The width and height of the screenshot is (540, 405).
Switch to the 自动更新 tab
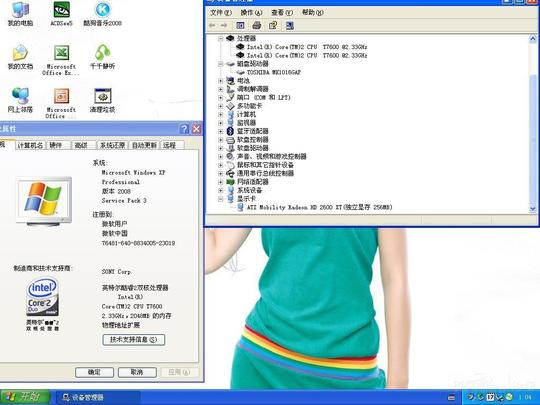pos(144,145)
